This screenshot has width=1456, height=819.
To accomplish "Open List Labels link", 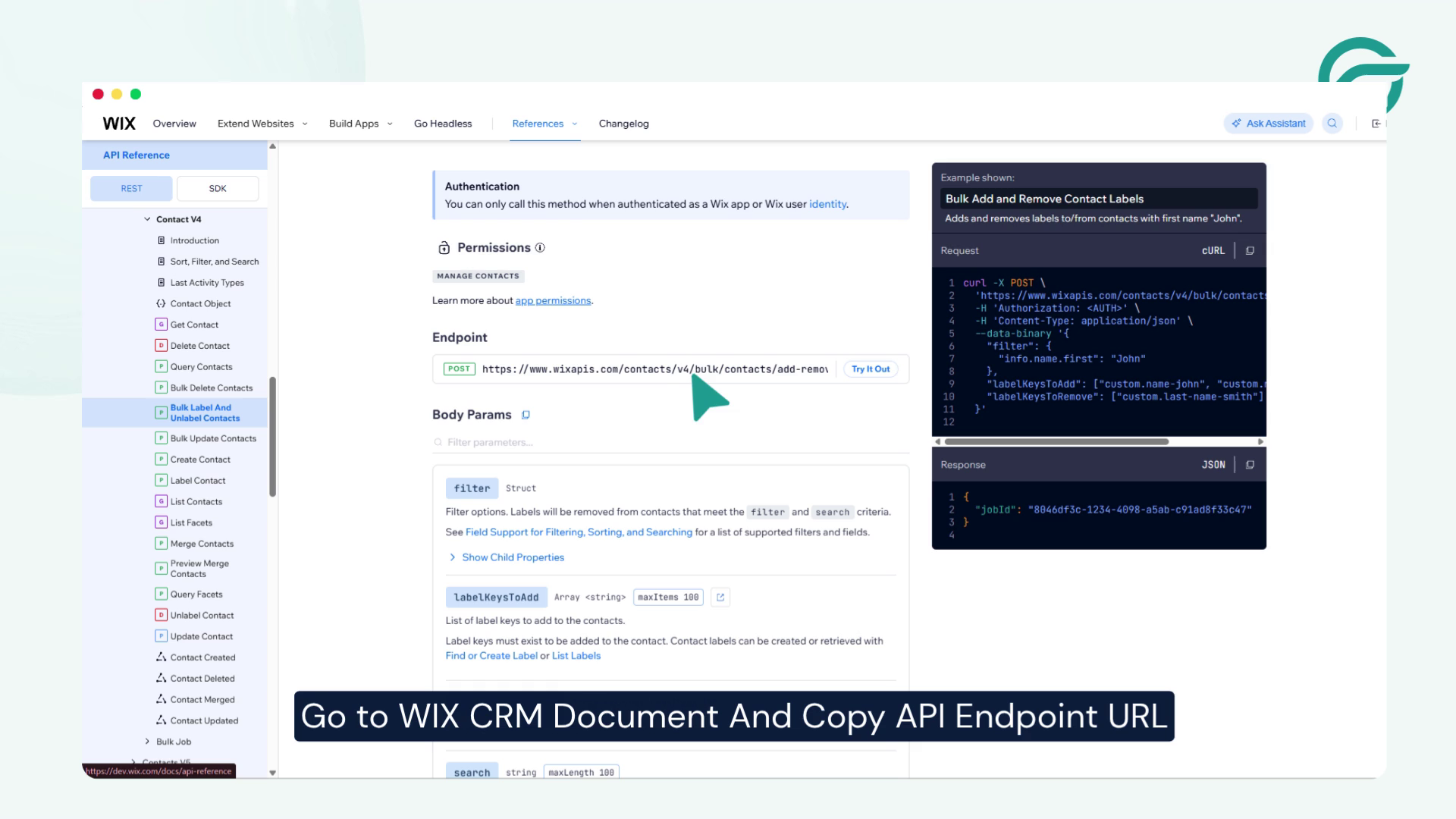I will coord(576,656).
